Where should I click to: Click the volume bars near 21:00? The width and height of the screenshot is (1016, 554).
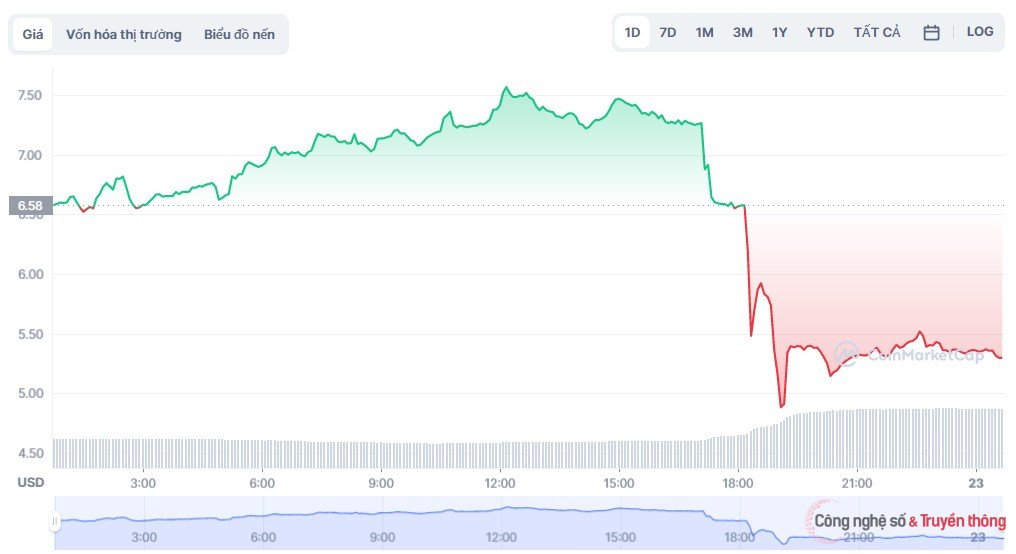[857, 438]
